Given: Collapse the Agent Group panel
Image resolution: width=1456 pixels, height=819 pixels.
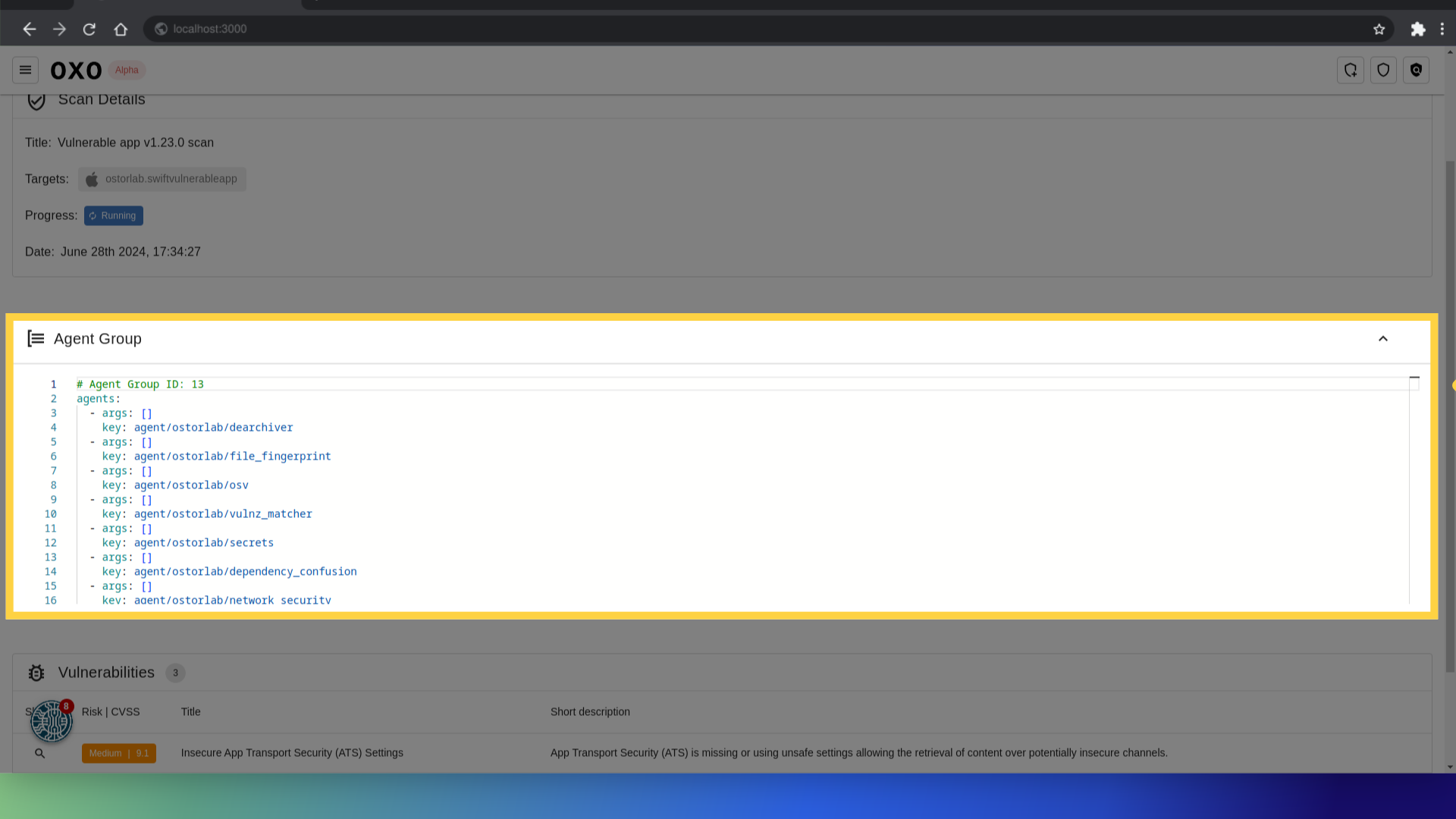Looking at the screenshot, I should pos(1383,338).
